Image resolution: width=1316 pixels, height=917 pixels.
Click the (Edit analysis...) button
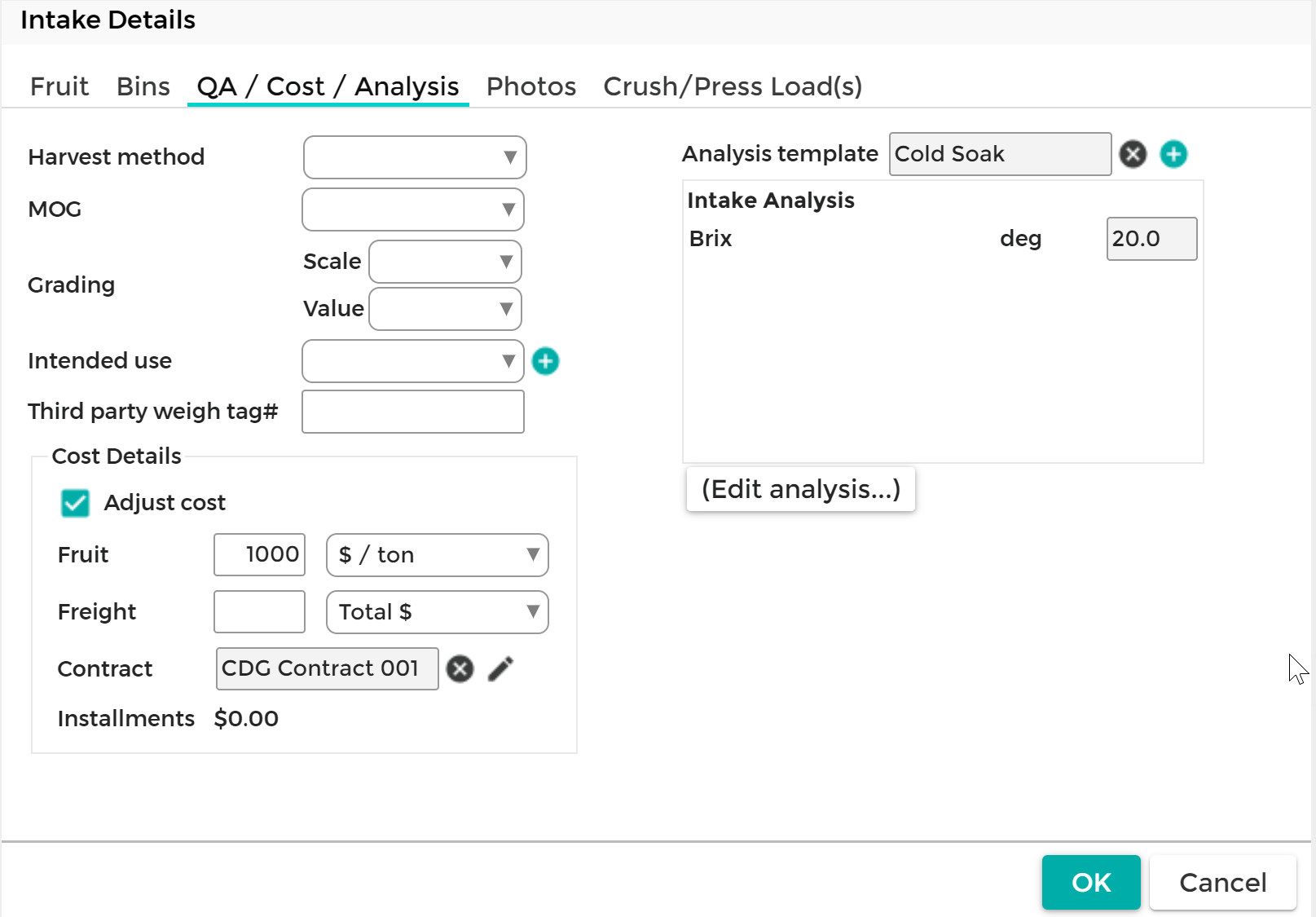click(x=801, y=489)
